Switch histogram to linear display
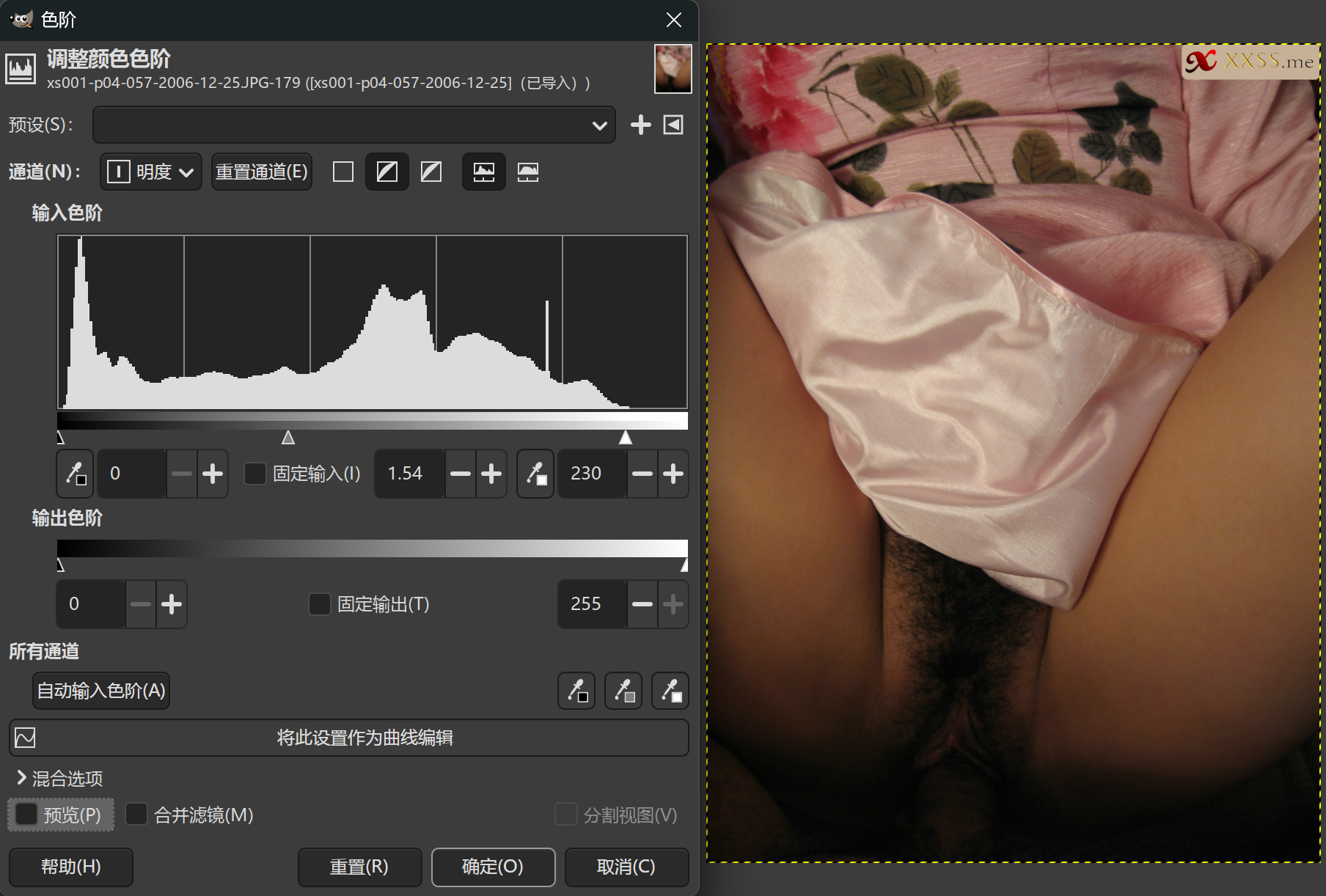1326x896 pixels. (483, 172)
